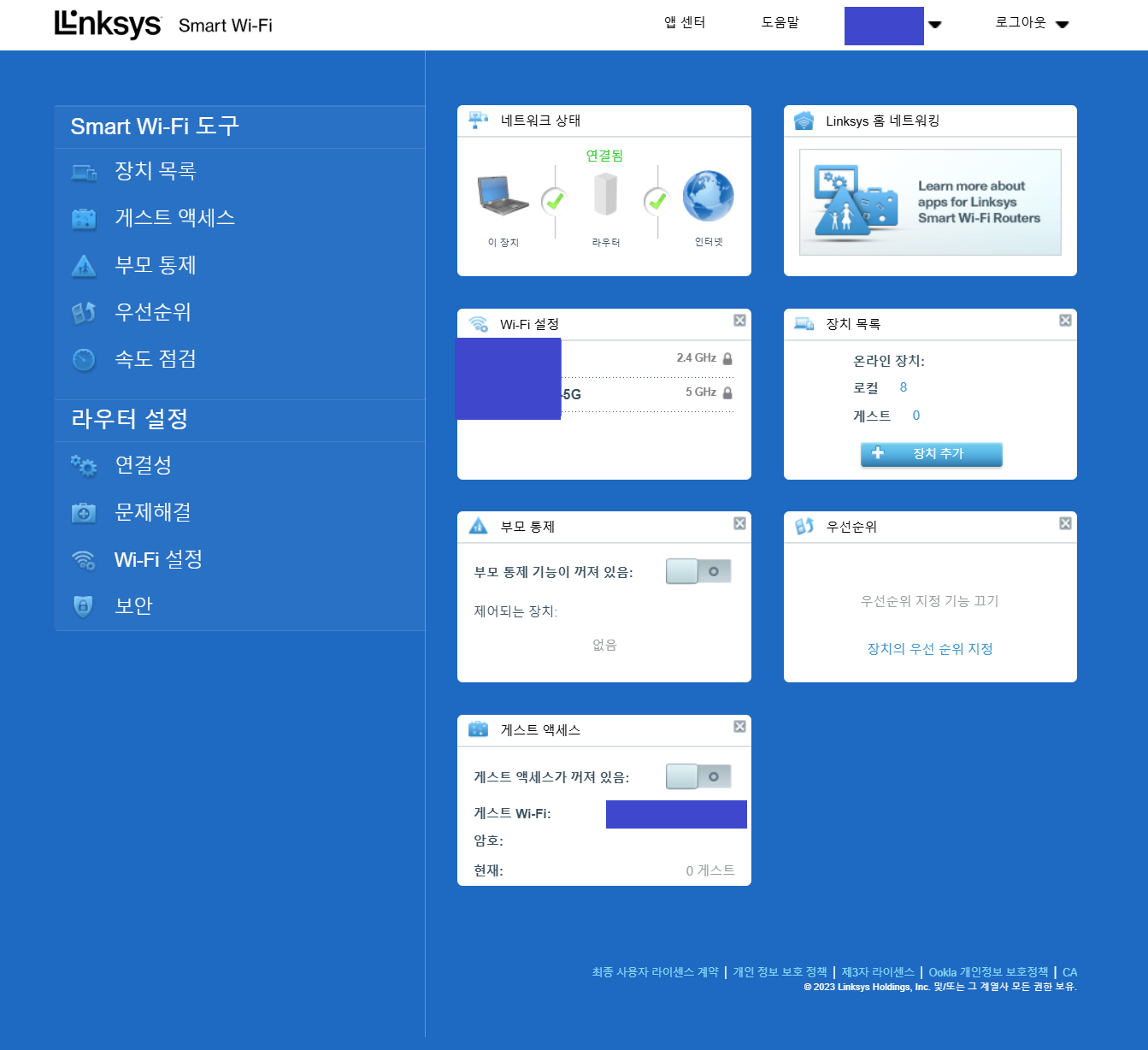Click the CA footer link
This screenshot has height=1050, width=1148.
pyautogui.click(x=1069, y=972)
